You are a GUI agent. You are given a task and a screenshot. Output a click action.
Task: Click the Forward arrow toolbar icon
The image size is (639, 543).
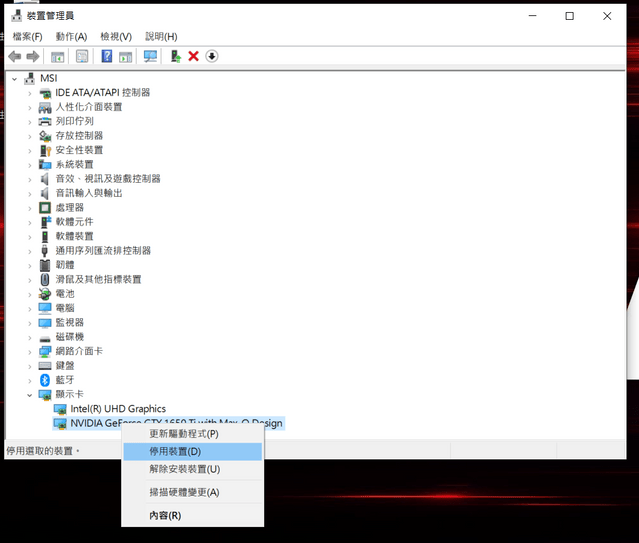[x=33, y=56]
